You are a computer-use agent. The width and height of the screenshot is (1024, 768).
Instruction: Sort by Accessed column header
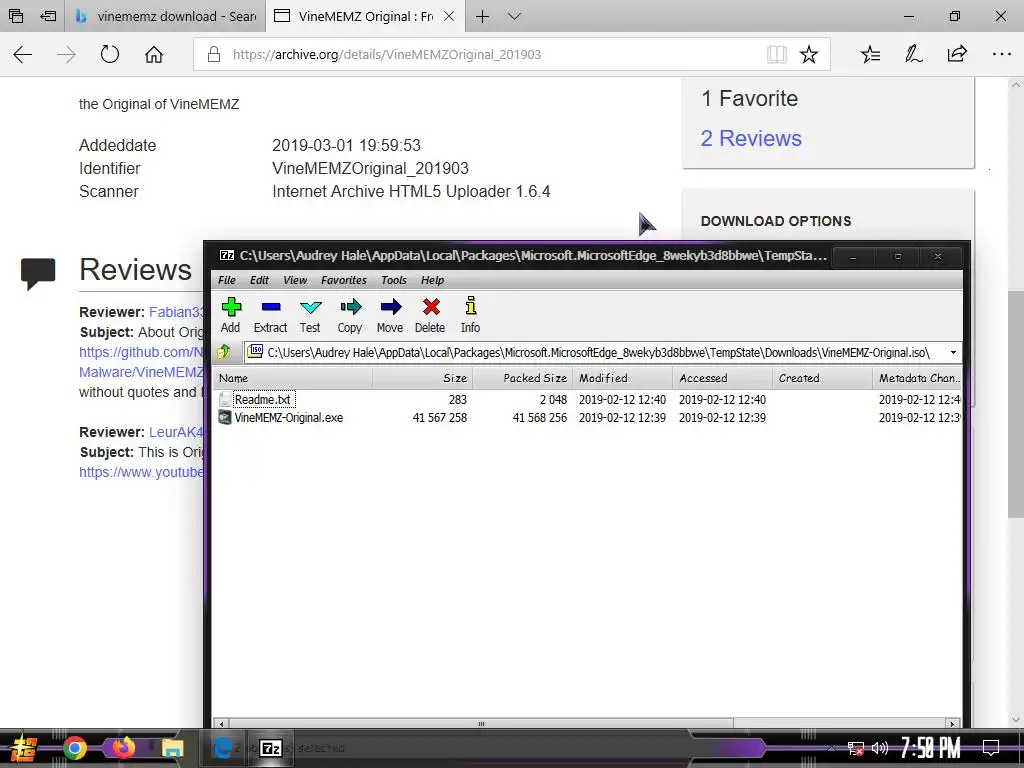[722, 378]
